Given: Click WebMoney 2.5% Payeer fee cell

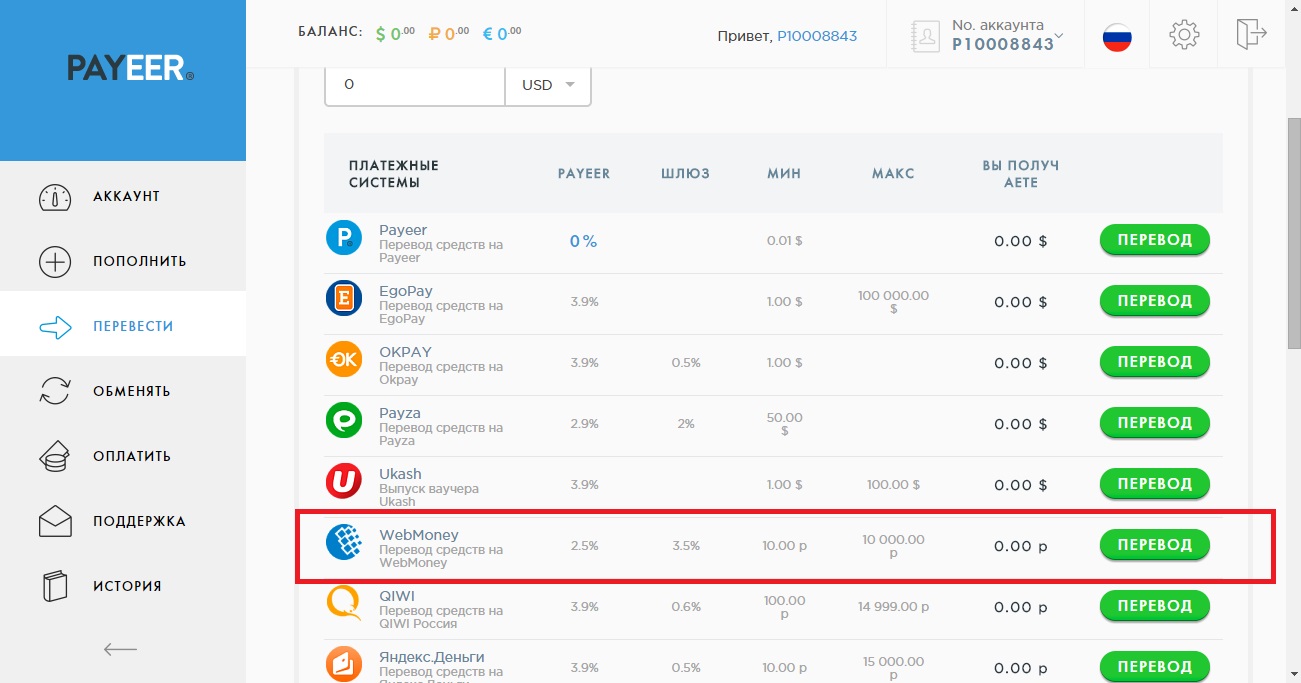Looking at the screenshot, I should coord(584,546).
